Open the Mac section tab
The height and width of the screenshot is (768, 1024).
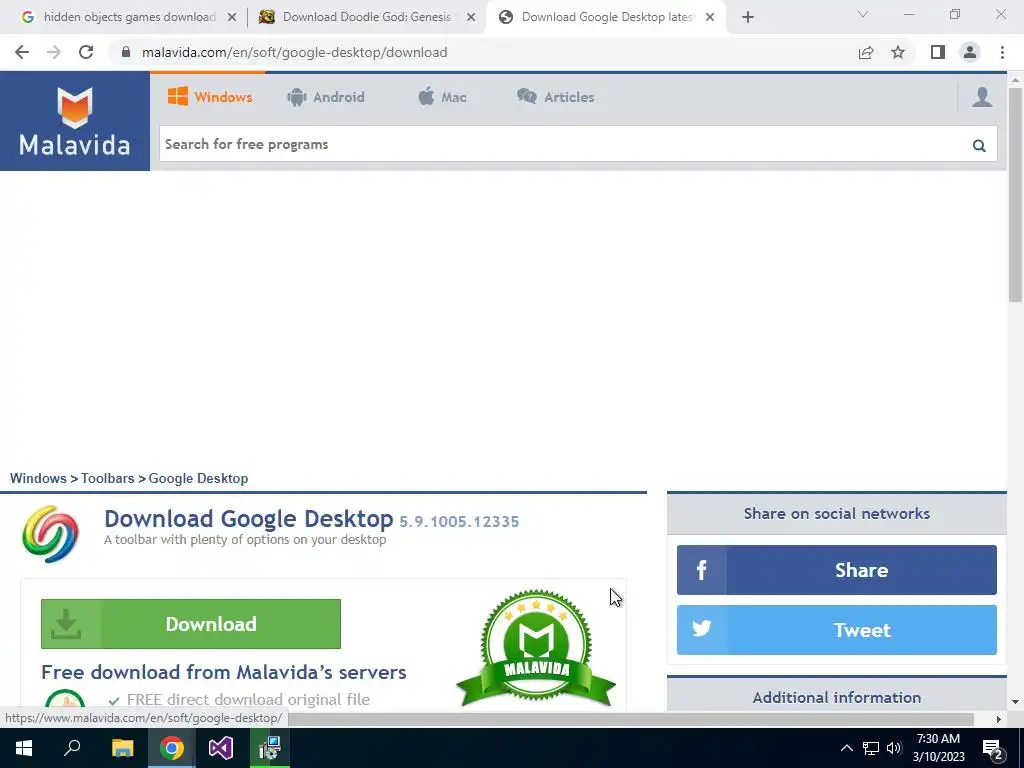(x=442, y=97)
